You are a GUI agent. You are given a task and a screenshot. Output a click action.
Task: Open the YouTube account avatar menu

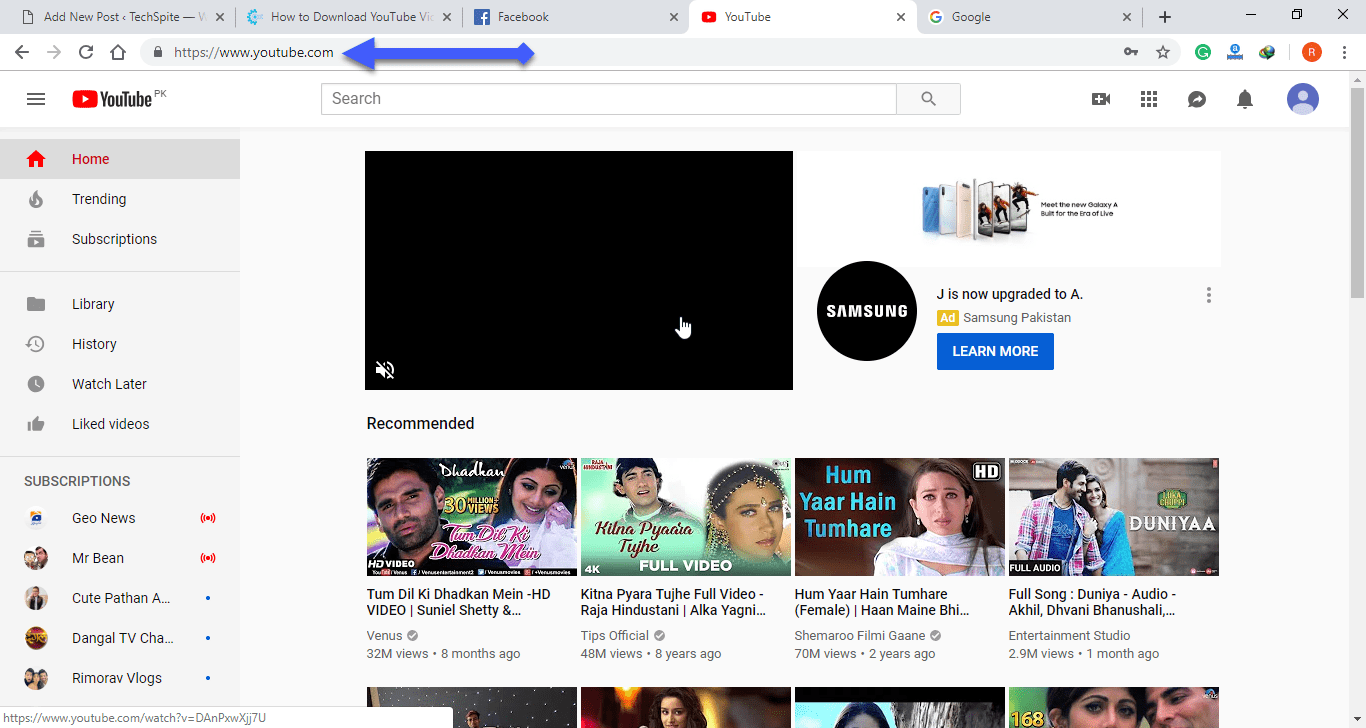[1302, 99]
